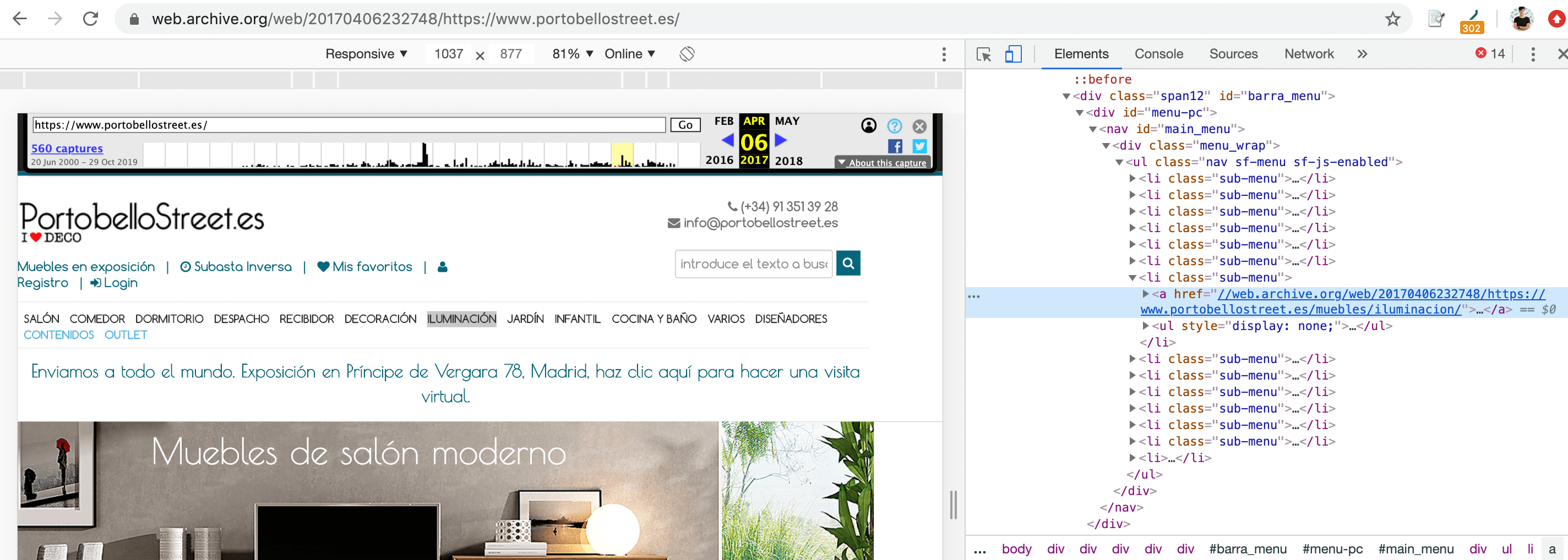The height and width of the screenshot is (560, 1568).
Task: Collapse the div#menu-pc node
Action: click(x=1080, y=112)
